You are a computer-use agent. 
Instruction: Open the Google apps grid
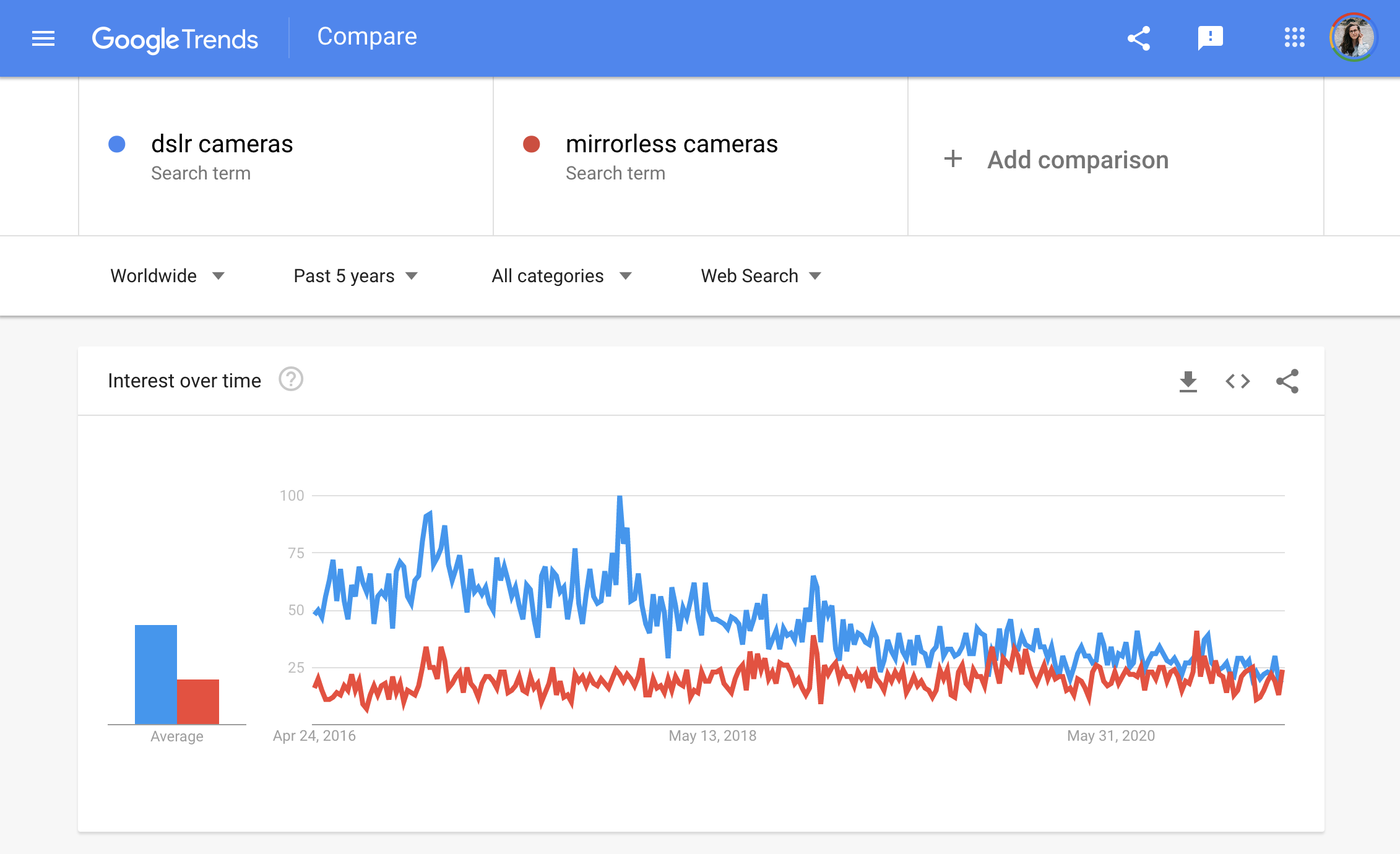(1294, 38)
